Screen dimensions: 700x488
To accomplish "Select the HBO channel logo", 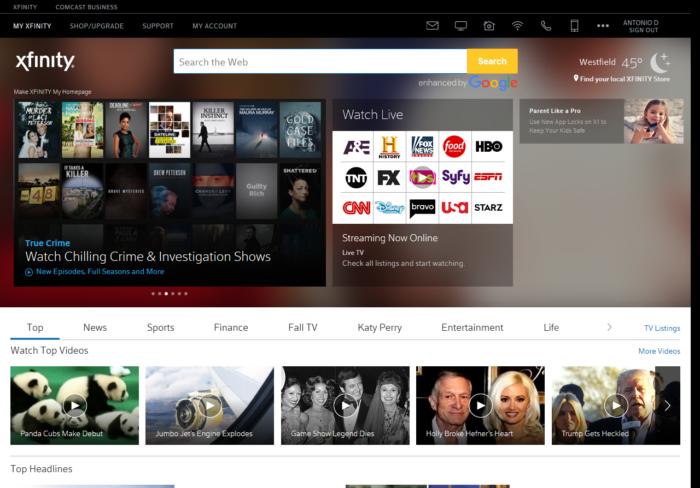I will (x=488, y=146).
